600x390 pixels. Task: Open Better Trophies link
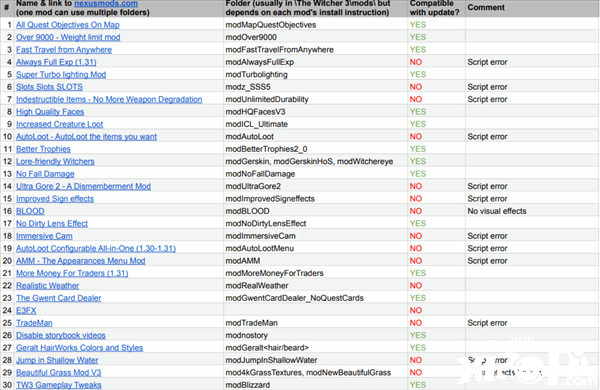pyautogui.click(x=43, y=149)
